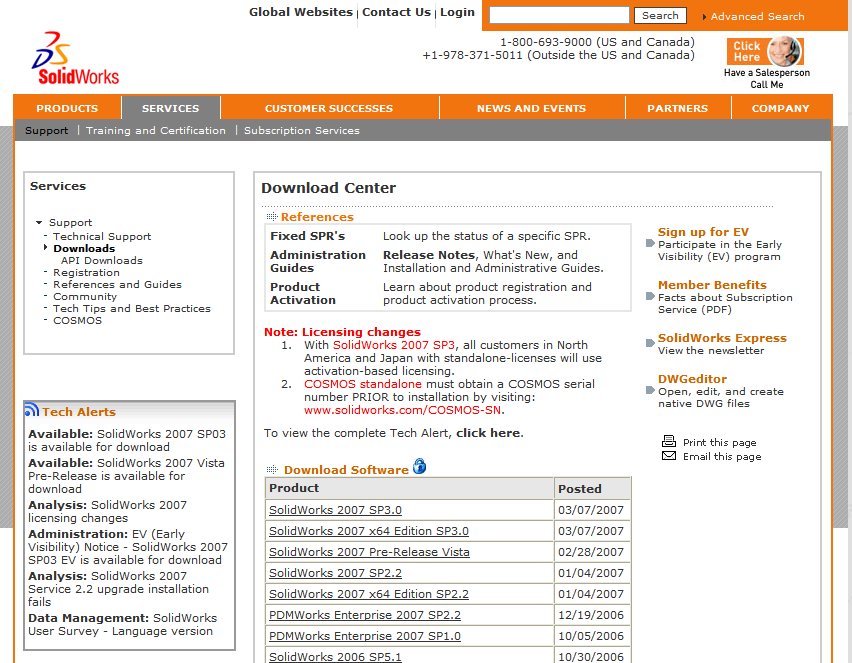Click the envelope icon for Email this page
Screen dimensions: 852x663
coord(669,455)
